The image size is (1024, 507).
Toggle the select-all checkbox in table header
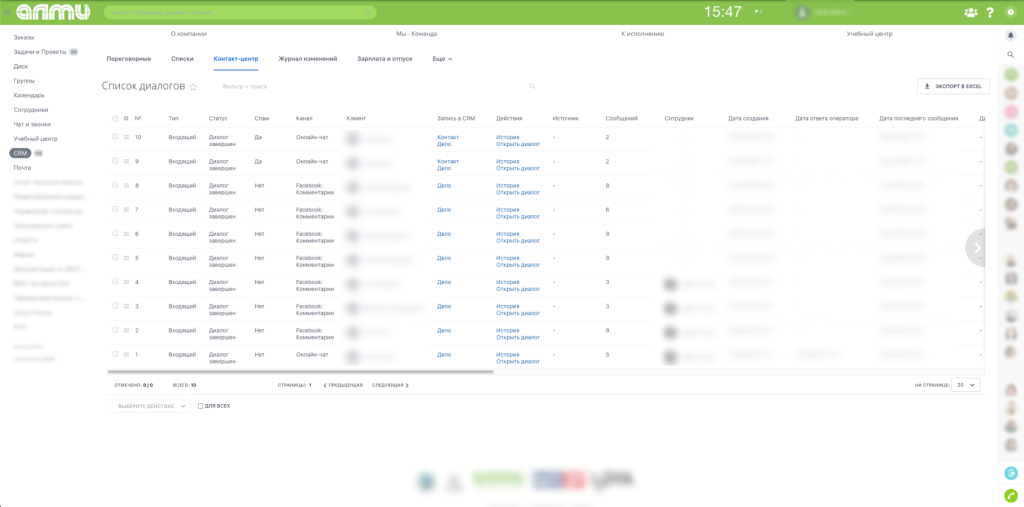(x=116, y=118)
